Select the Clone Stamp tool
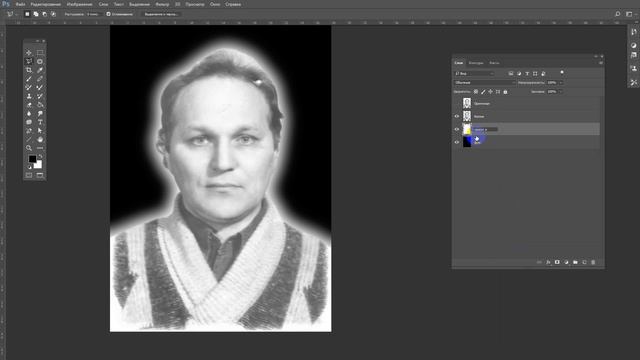 click(x=29, y=96)
